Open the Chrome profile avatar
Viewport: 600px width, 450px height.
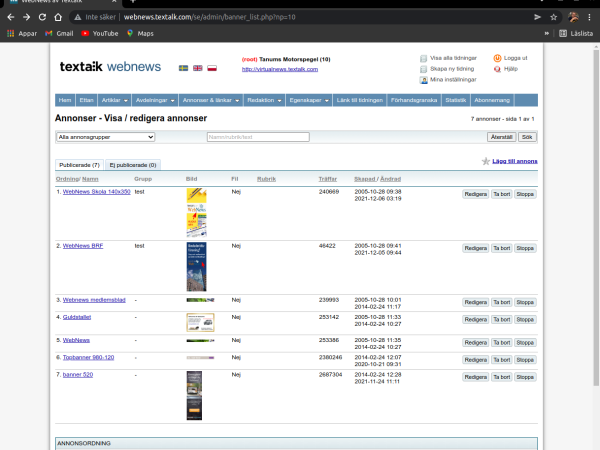[x=573, y=17]
